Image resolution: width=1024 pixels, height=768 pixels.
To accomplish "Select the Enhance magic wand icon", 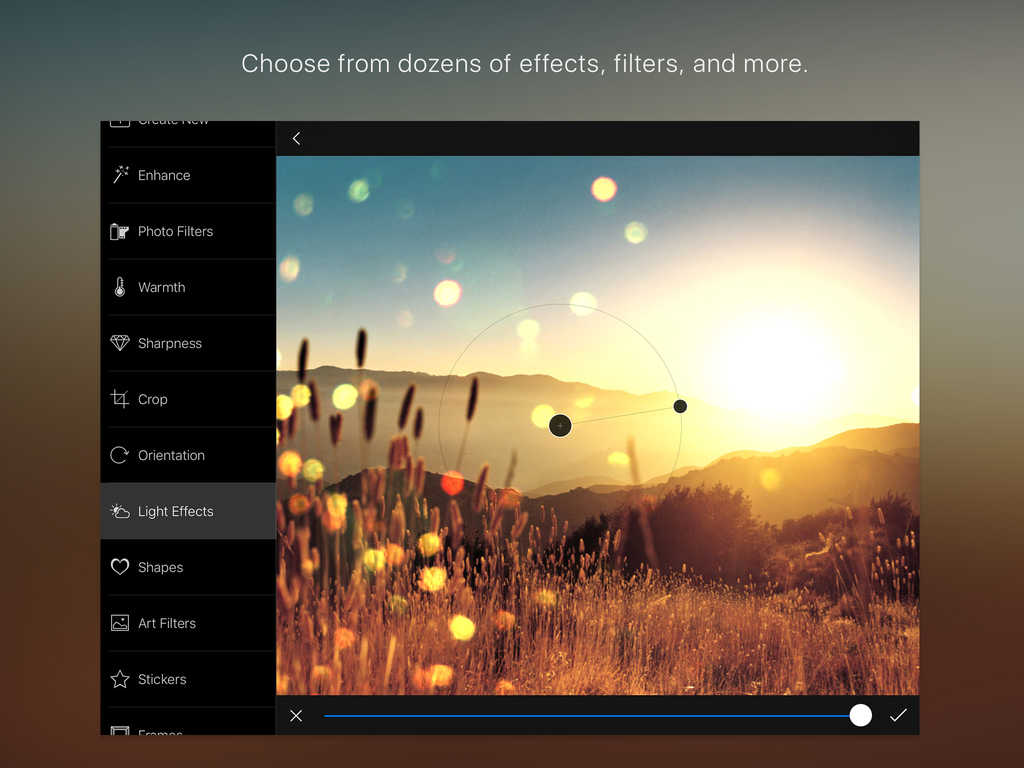I will pos(120,175).
